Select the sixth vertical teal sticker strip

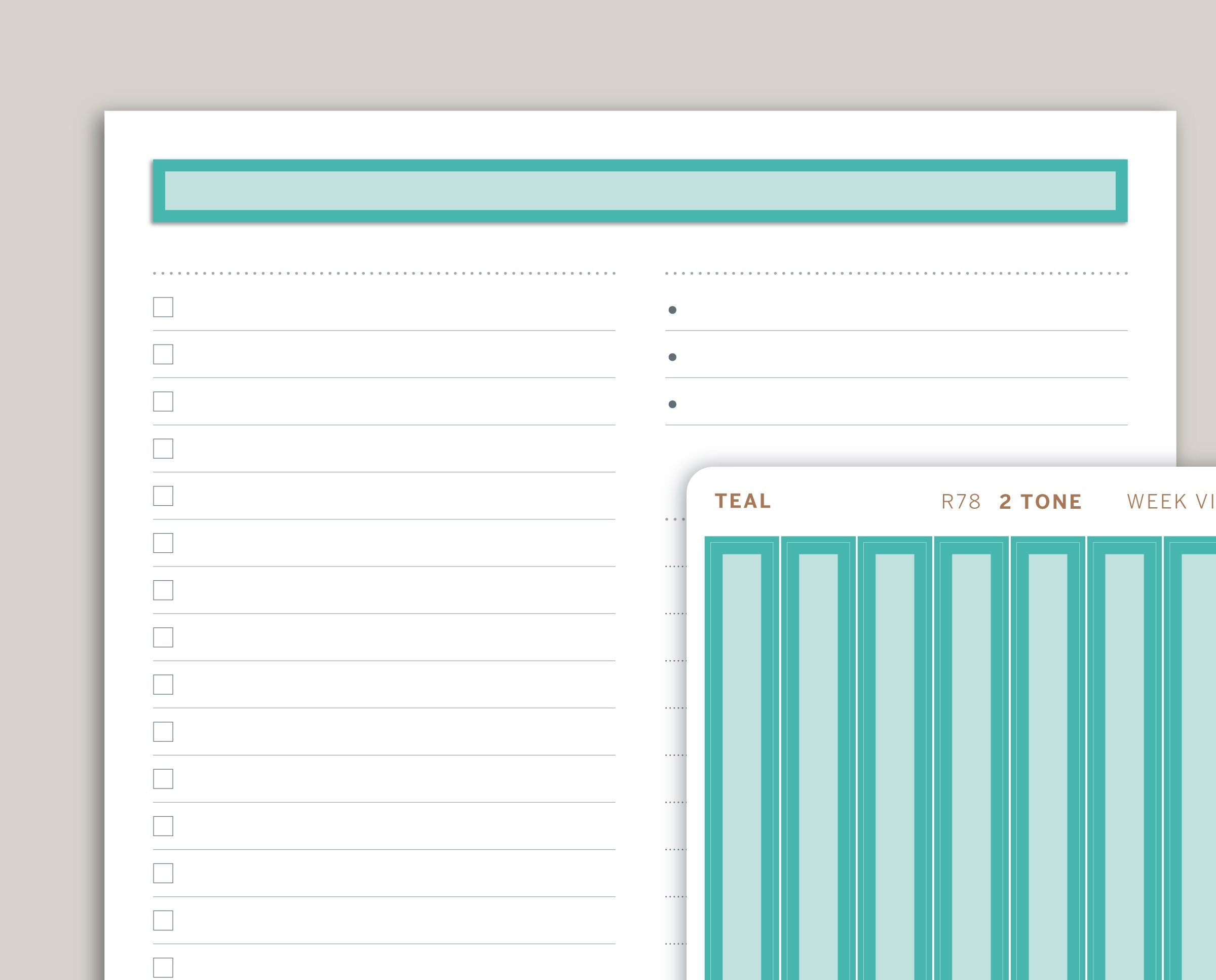coord(1124,757)
